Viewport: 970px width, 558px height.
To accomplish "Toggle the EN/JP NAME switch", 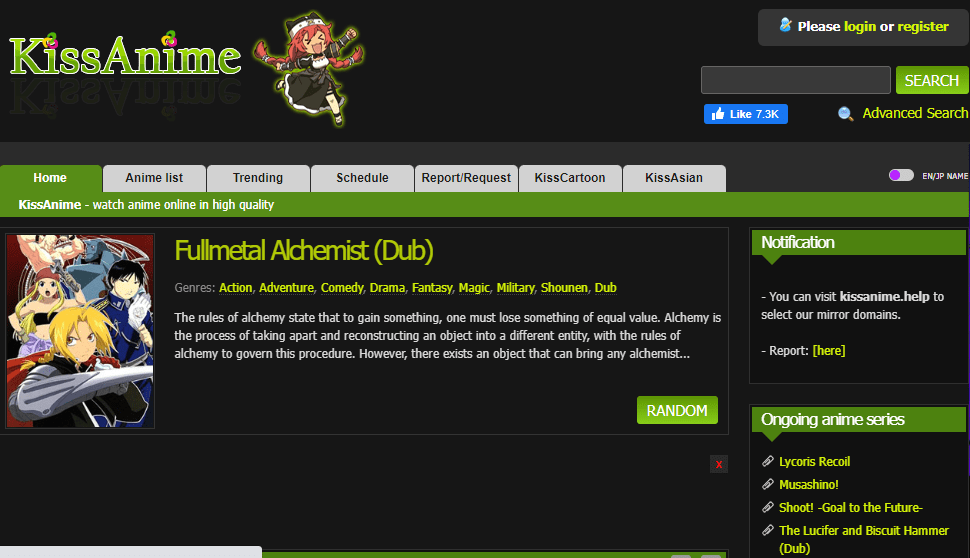I will tap(901, 175).
